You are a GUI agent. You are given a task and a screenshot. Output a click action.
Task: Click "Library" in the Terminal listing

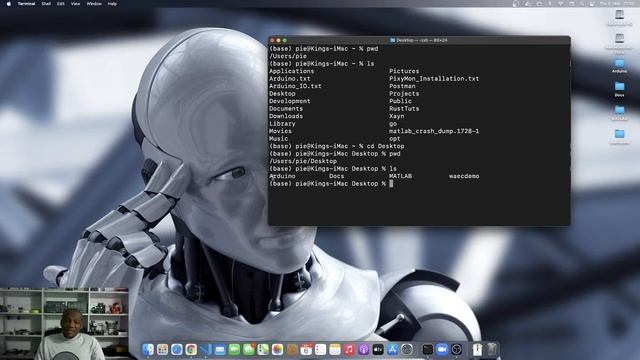coord(282,124)
